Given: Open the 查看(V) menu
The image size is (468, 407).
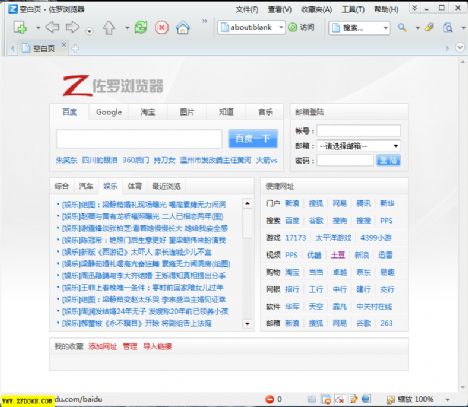Looking at the screenshot, I should click(280, 9).
